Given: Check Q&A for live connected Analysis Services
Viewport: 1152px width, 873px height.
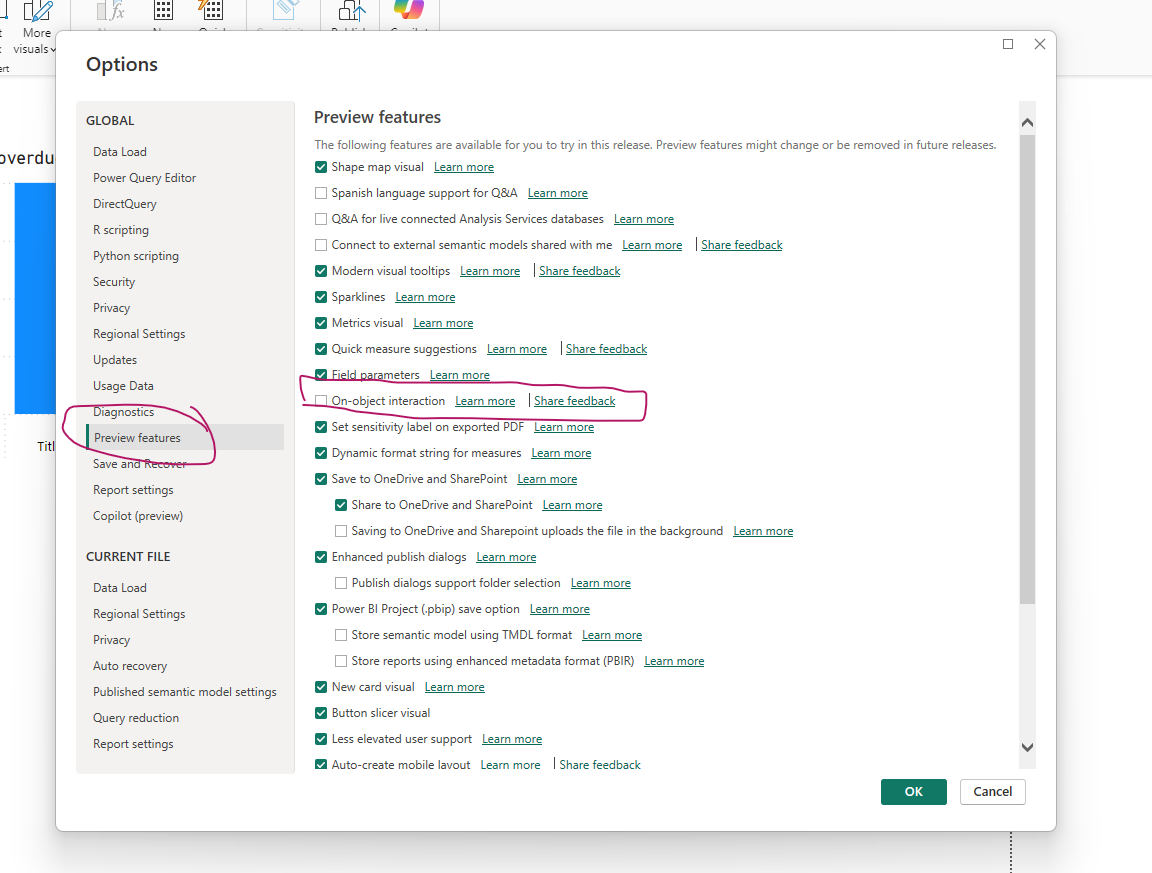Looking at the screenshot, I should pos(321,219).
